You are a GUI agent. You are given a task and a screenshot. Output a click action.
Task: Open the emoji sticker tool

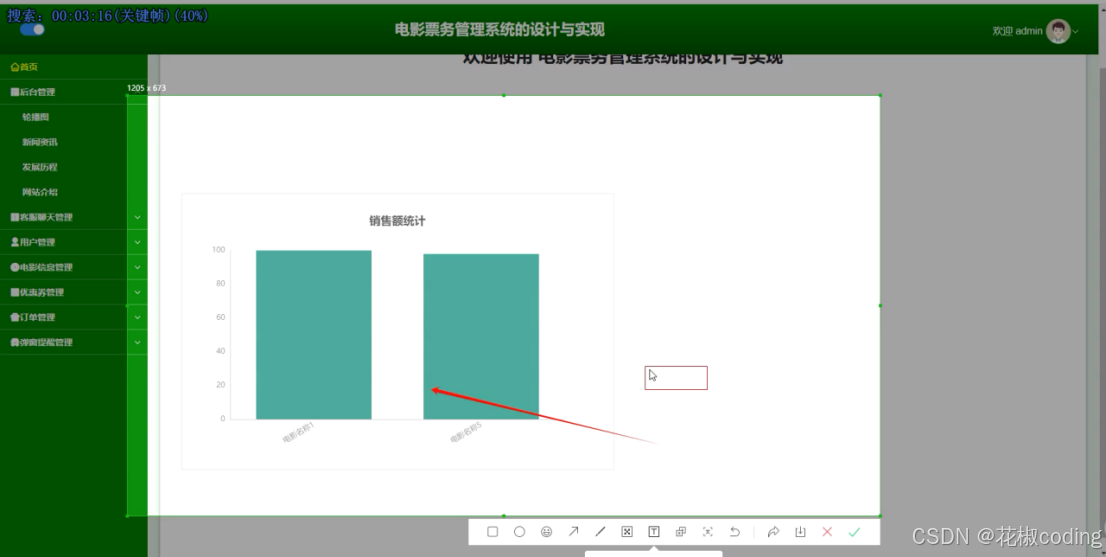(x=546, y=532)
